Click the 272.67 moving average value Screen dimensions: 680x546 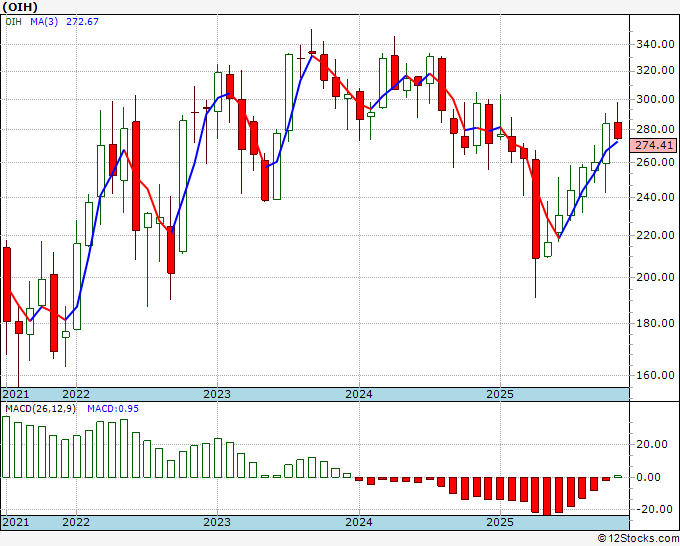[x=82, y=21]
